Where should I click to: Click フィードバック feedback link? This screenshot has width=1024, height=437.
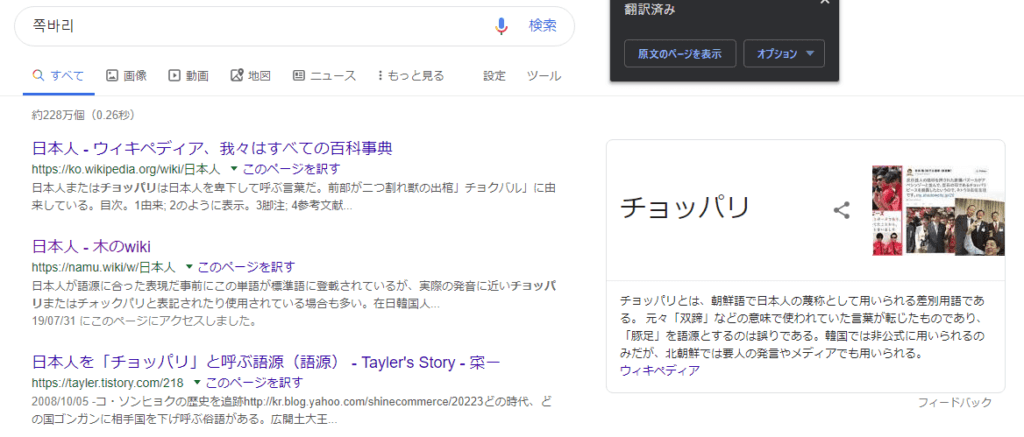954,402
